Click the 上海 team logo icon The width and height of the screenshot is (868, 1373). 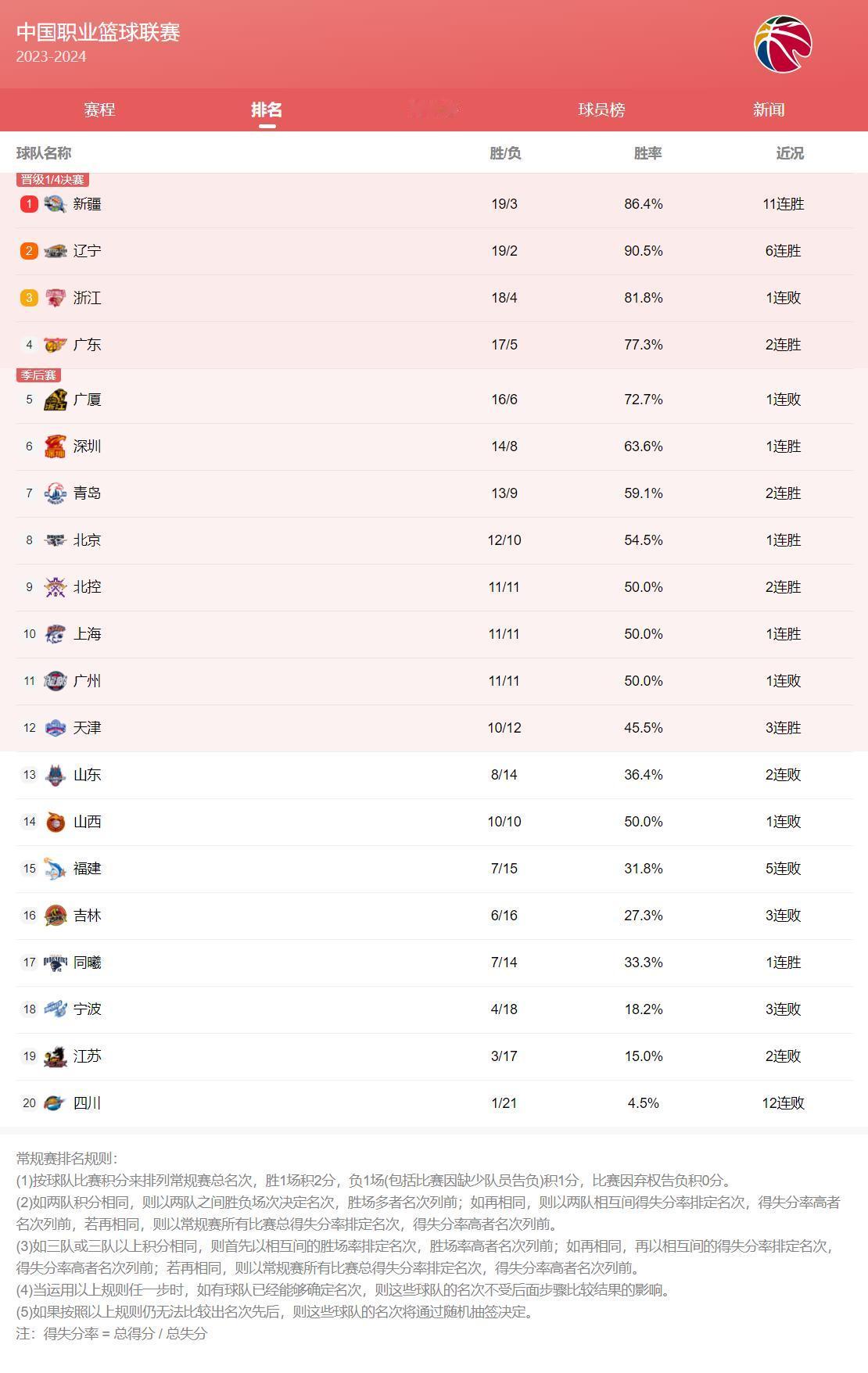55,634
